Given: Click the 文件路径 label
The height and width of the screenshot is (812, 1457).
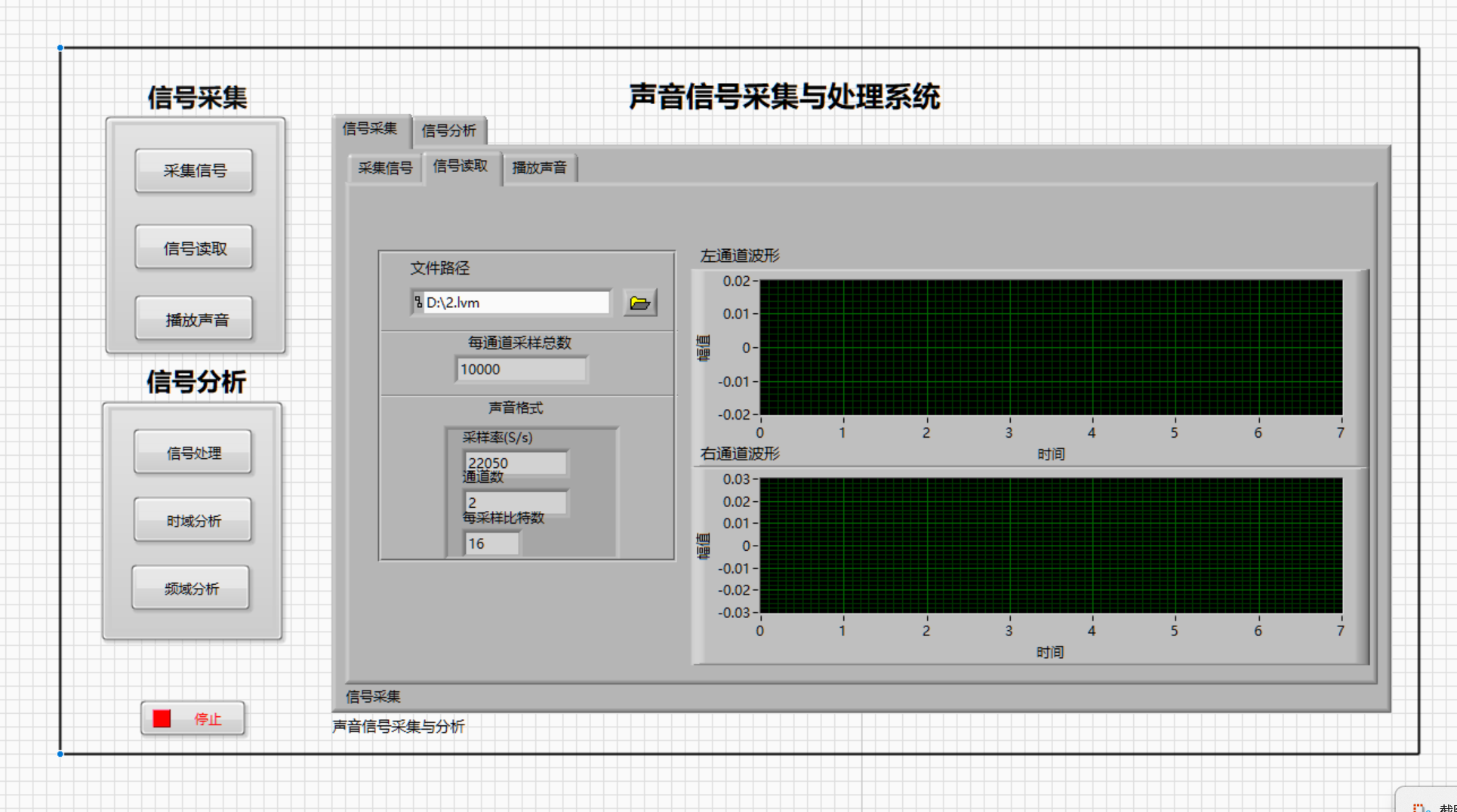Looking at the screenshot, I should coord(439,268).
